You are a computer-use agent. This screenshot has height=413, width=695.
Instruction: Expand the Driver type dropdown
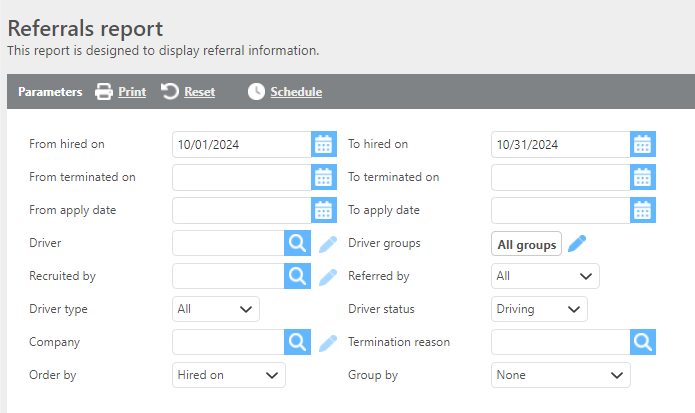point(215,309)
